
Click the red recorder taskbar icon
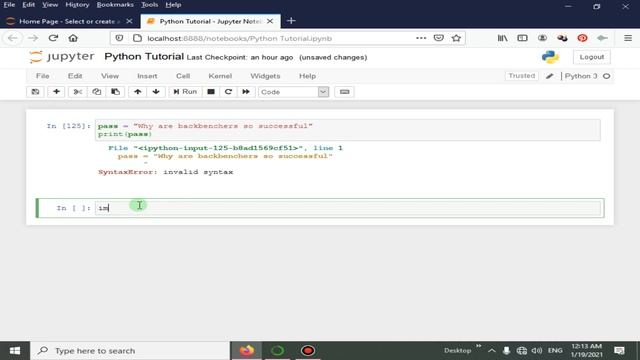308,351
